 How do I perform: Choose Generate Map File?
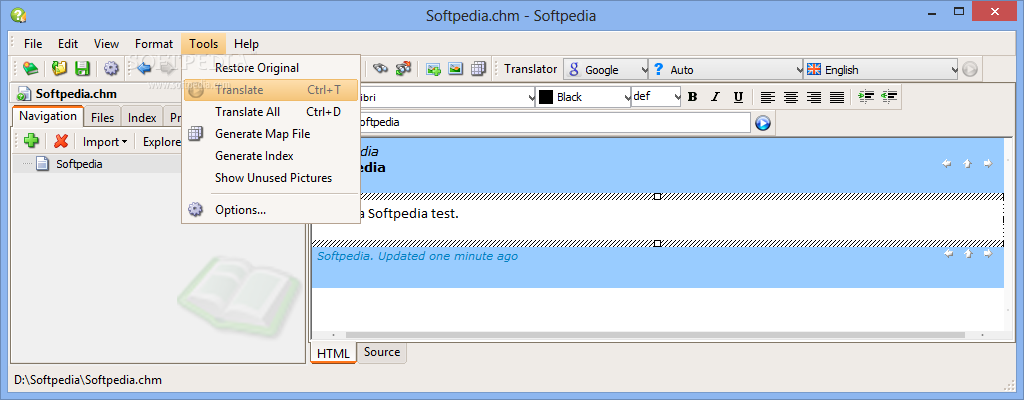click(271, 134)
